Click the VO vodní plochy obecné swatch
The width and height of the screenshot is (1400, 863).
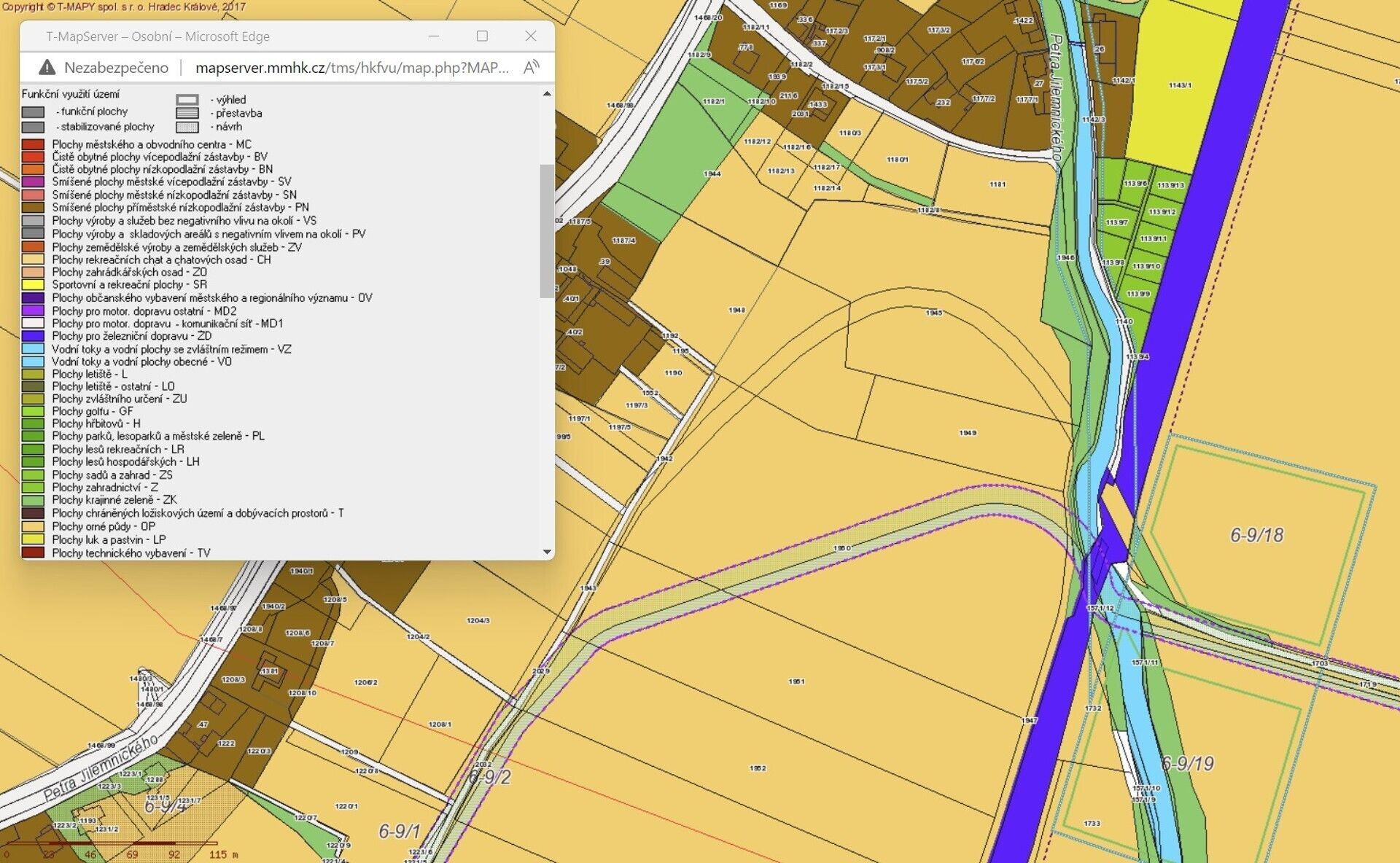33,362
